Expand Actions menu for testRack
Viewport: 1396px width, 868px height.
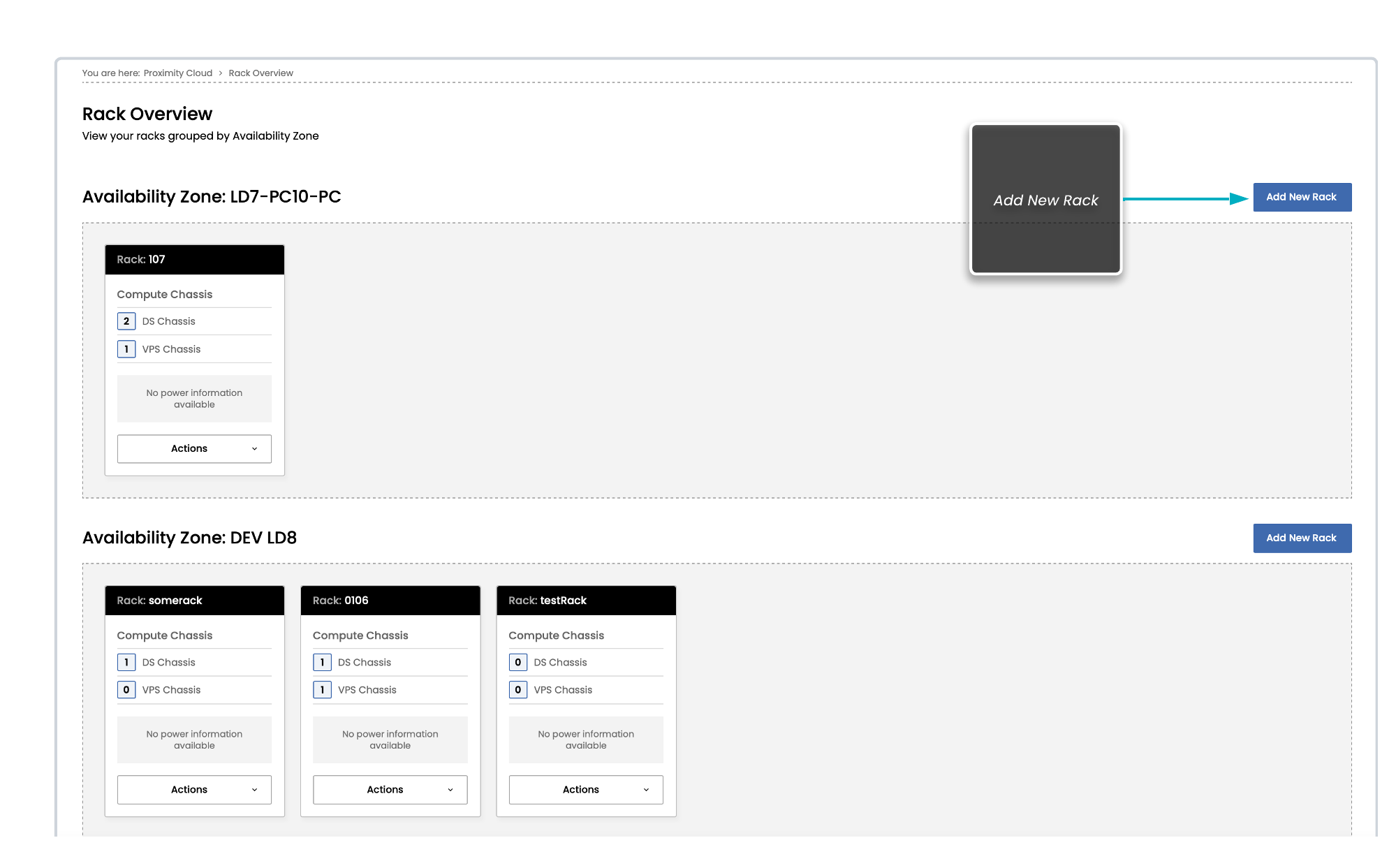coord(585,789)
